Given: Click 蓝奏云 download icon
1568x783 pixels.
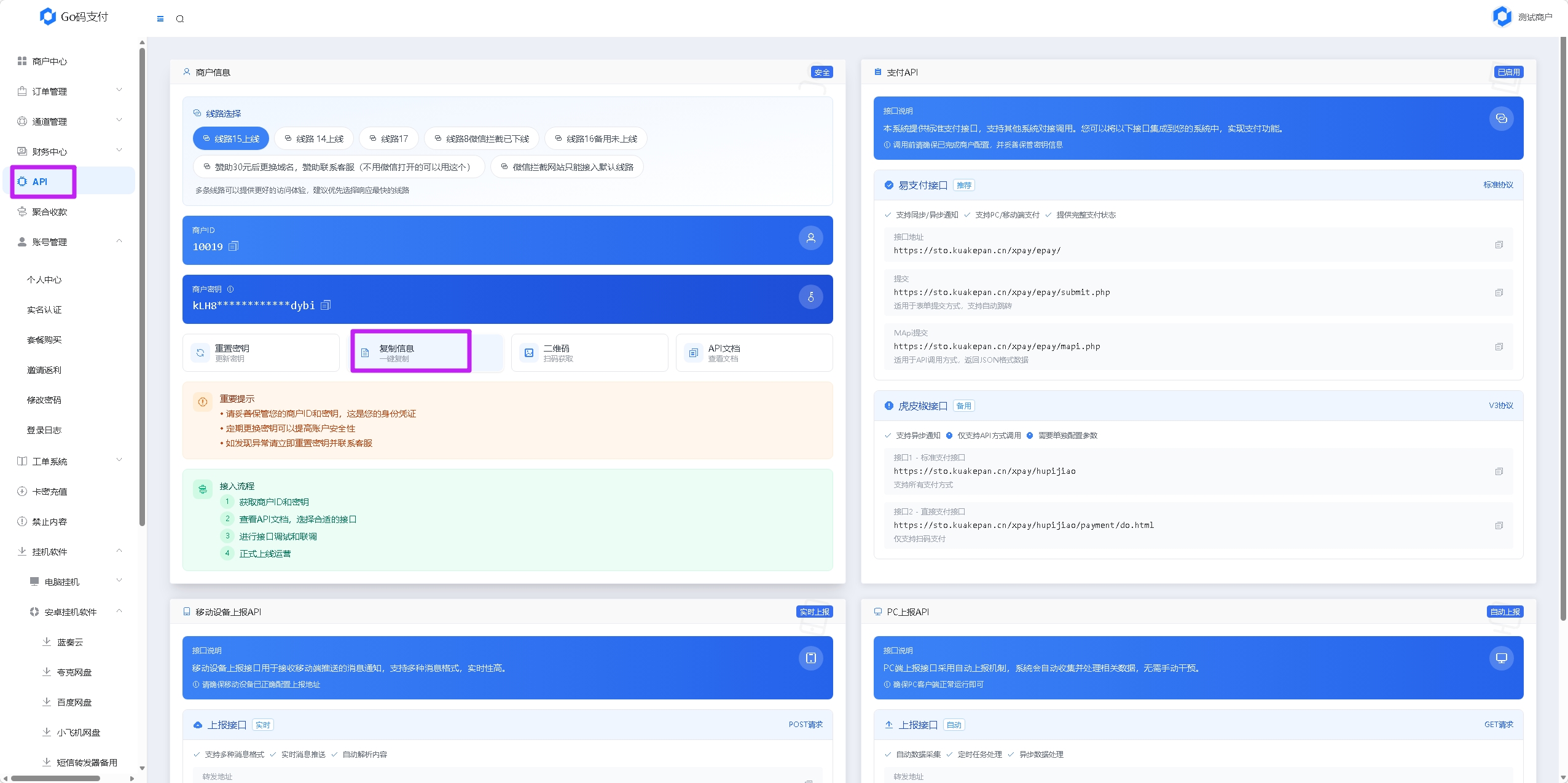Looking at the screenshot, I should click(x=47, y=642).
